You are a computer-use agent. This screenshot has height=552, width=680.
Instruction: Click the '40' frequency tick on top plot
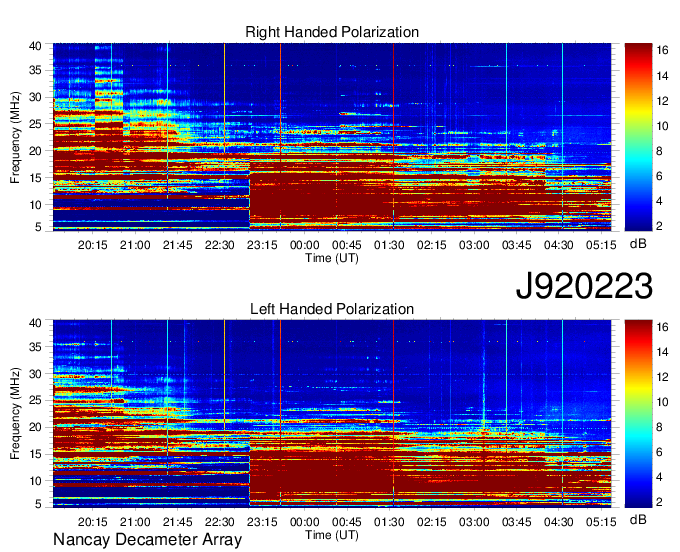point(35,46)
